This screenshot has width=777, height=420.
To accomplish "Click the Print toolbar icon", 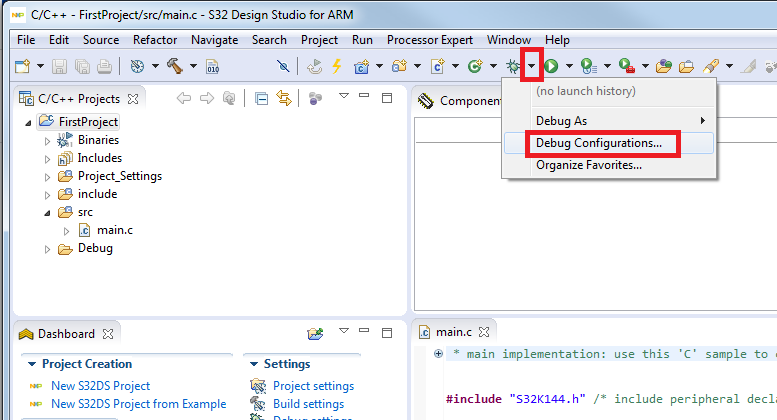I will coord(104,66).
